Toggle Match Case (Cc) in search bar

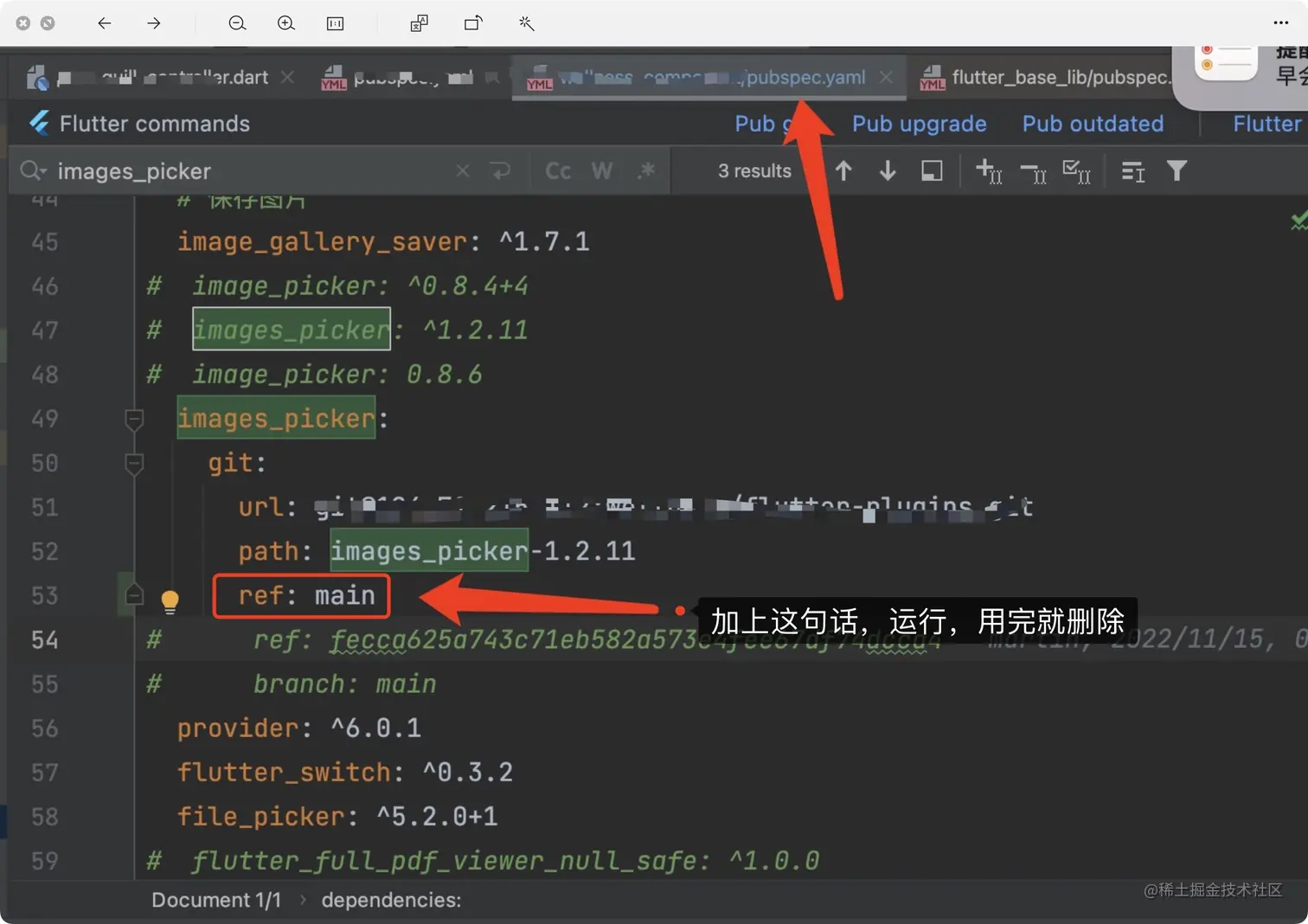coord(558,170)
